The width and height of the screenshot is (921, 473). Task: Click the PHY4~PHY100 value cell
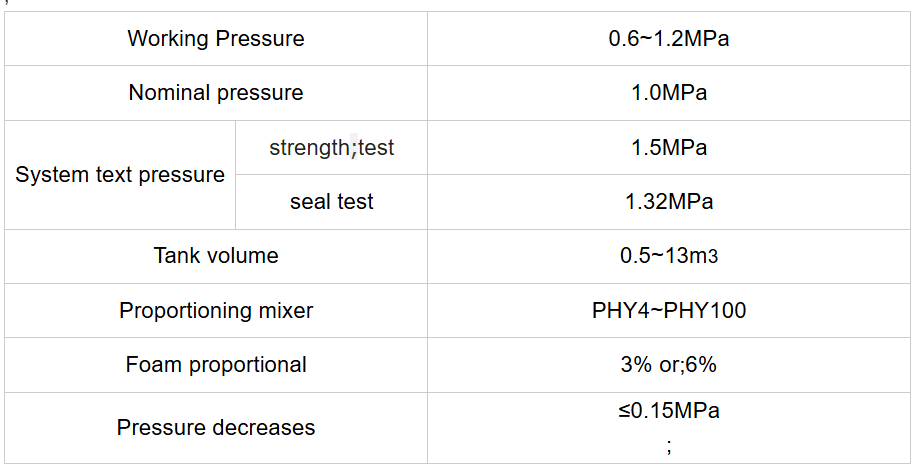point(668,311)
